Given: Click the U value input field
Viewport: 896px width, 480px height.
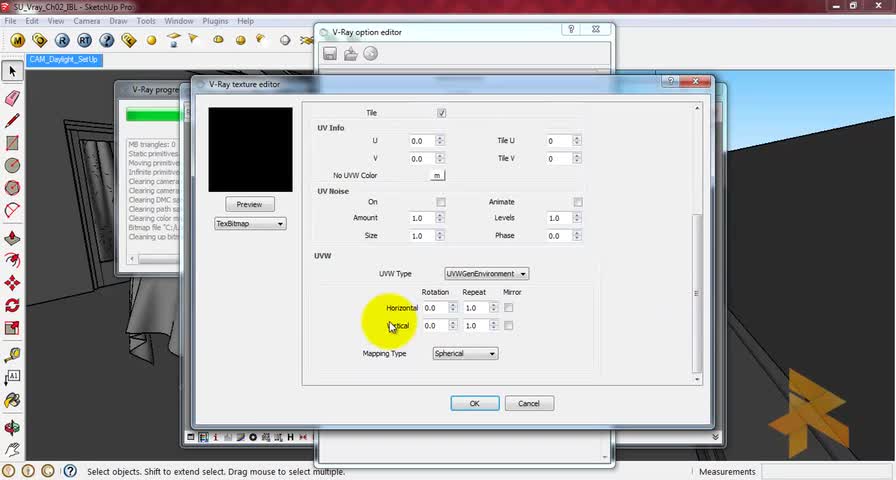Looking at the screenshot, I should [422, 141].
